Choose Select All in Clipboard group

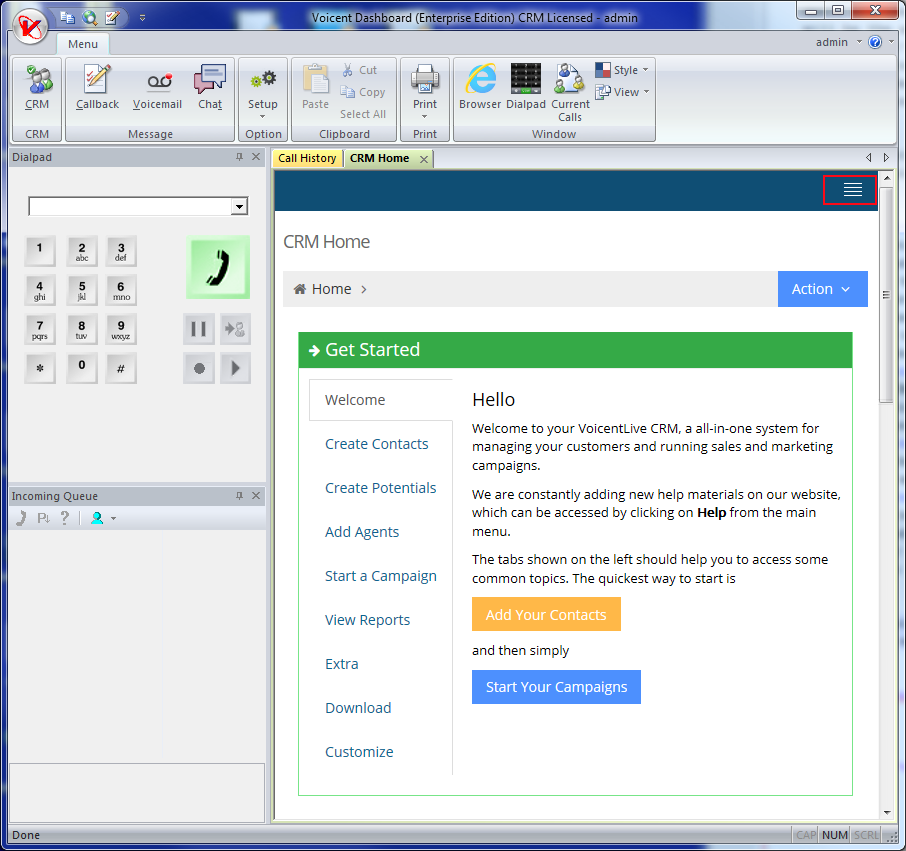pyautogui.click(x=363, y=114)
